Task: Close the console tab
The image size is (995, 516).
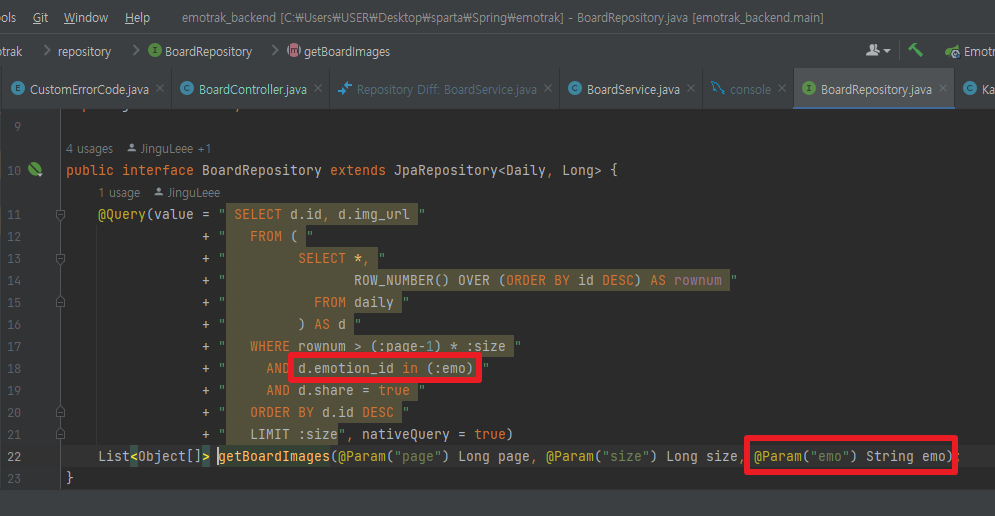Action: (782, 88)
